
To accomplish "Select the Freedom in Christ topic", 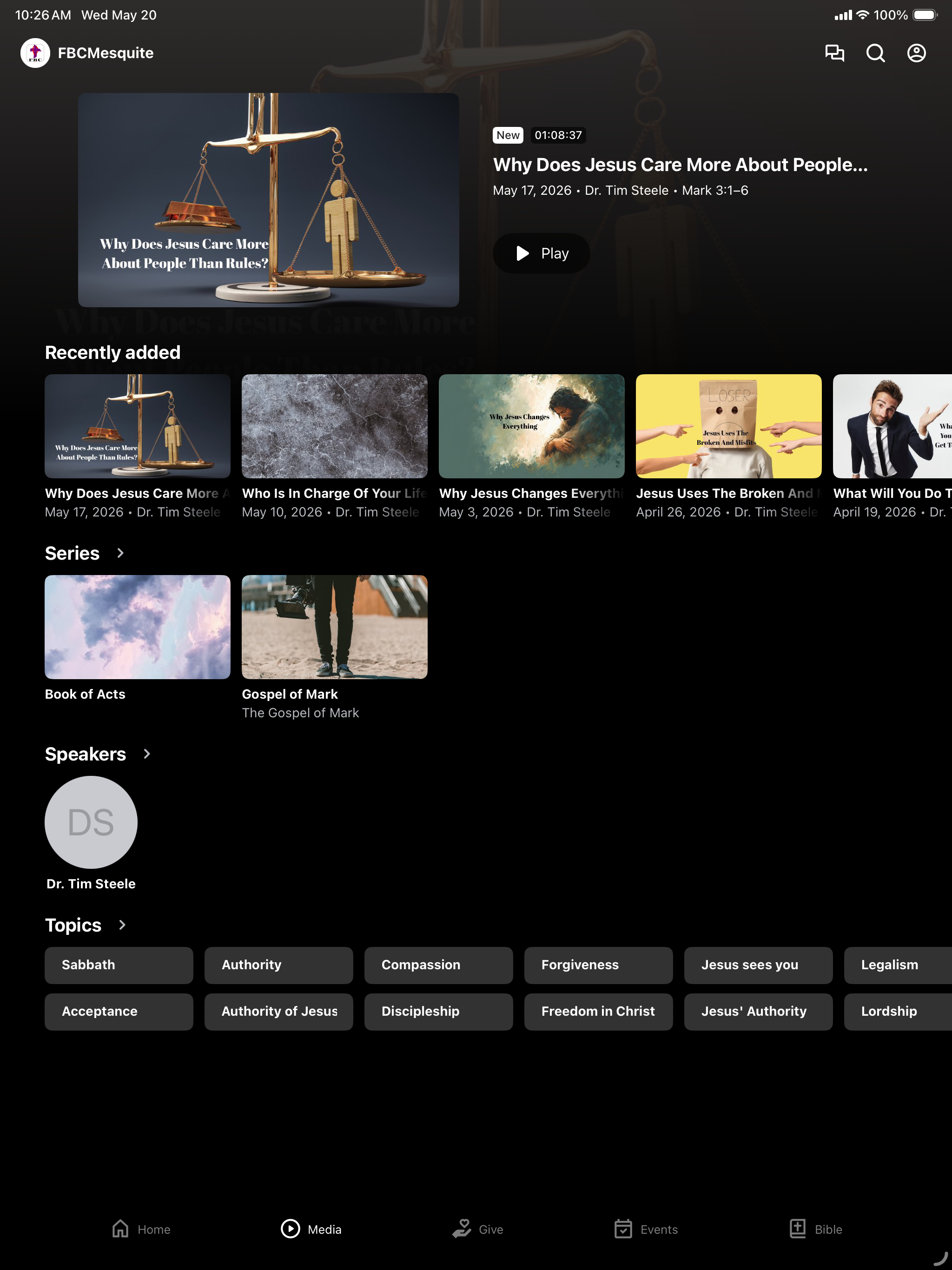I will click(x=598, y=1012).
